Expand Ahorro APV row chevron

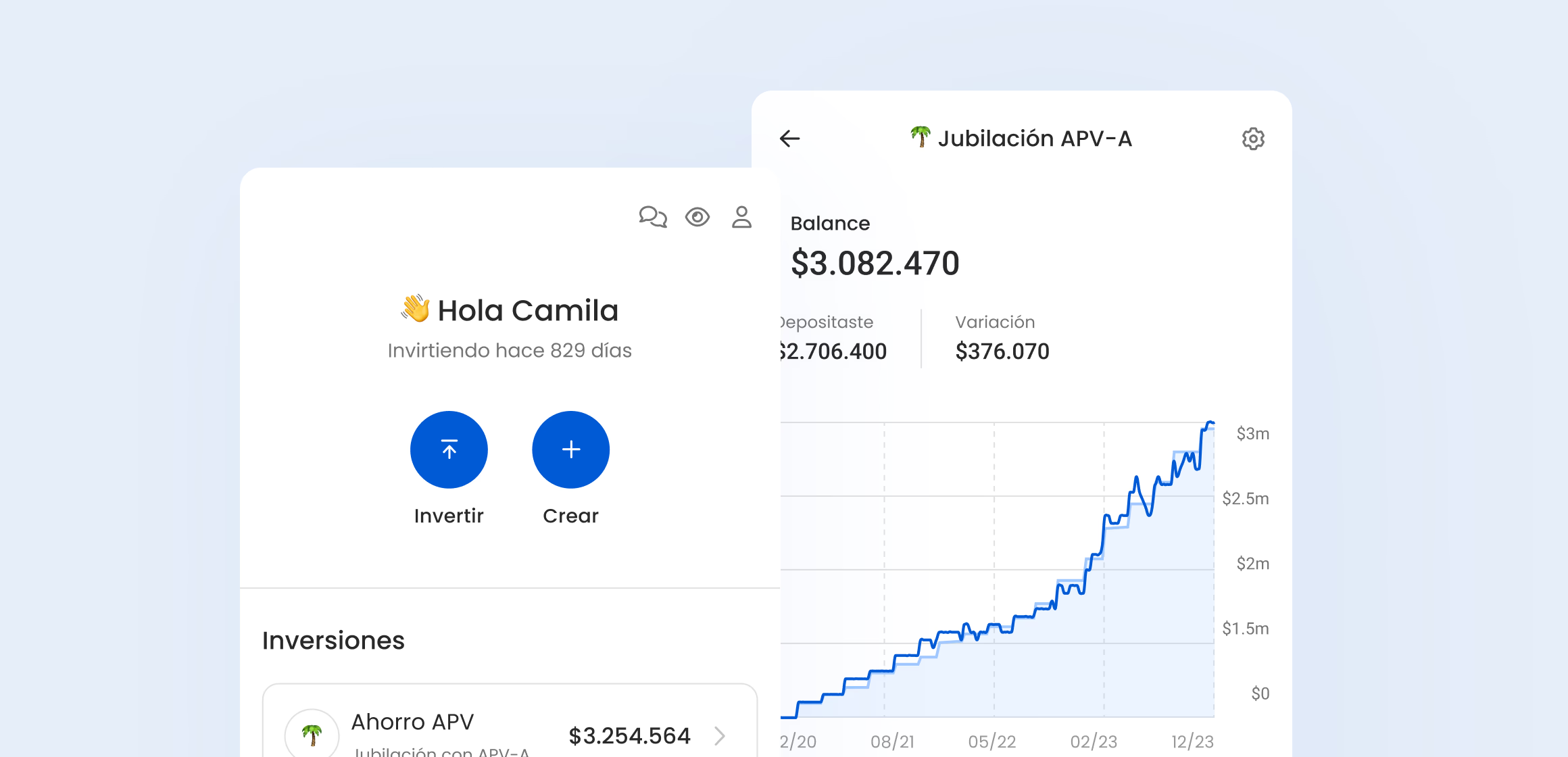point(720,735)
